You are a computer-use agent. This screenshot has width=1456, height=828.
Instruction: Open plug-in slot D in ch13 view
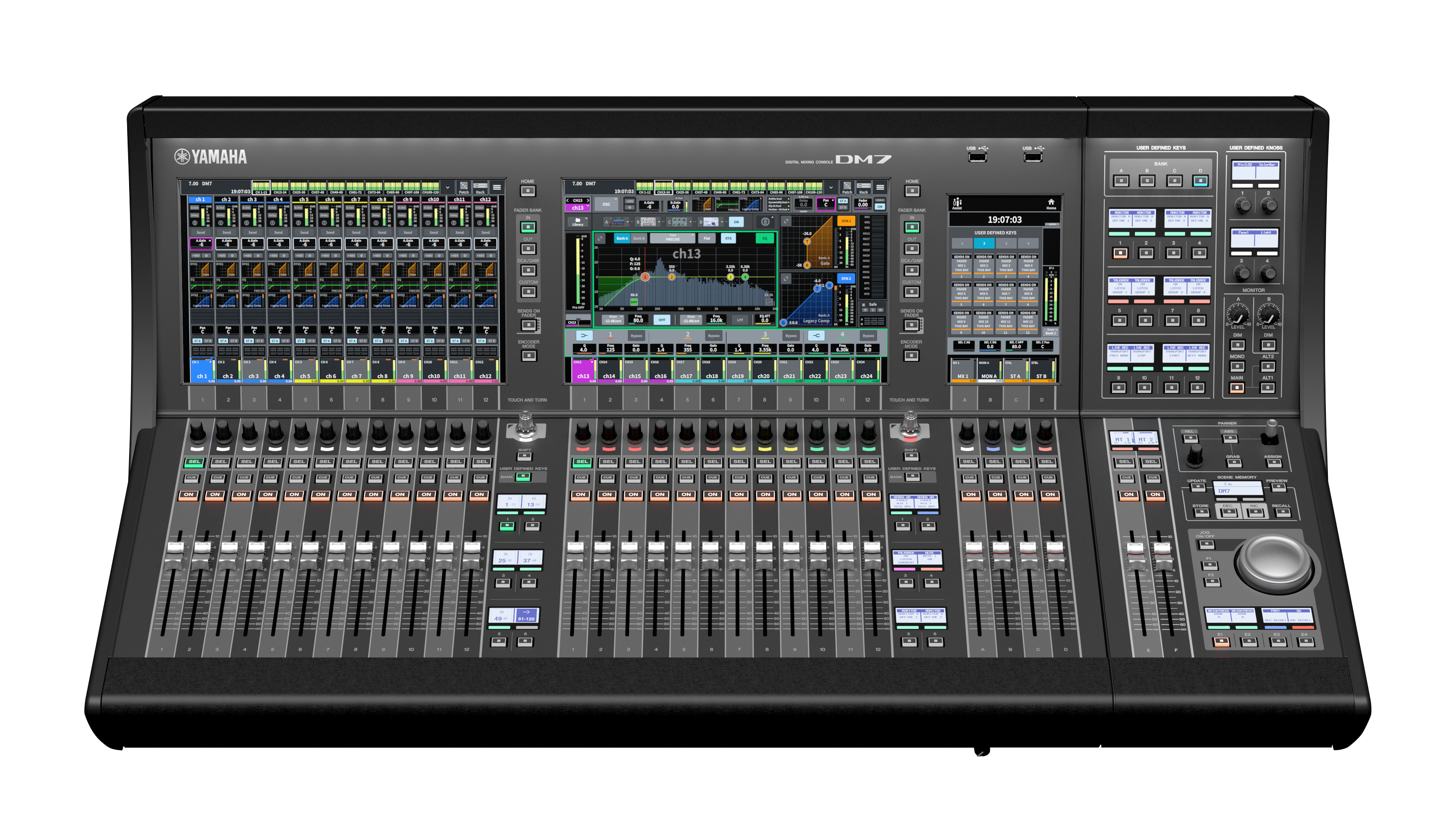pyautogui.click(x=710, y=222)
